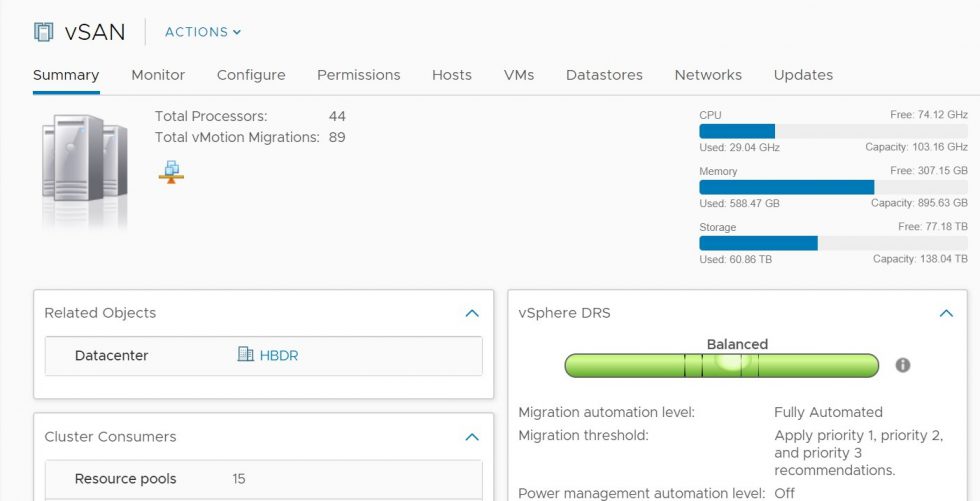Click the DRS Balanced level indicator
The width and height of the screenshot is (980, 501).
tap(721, 365)
